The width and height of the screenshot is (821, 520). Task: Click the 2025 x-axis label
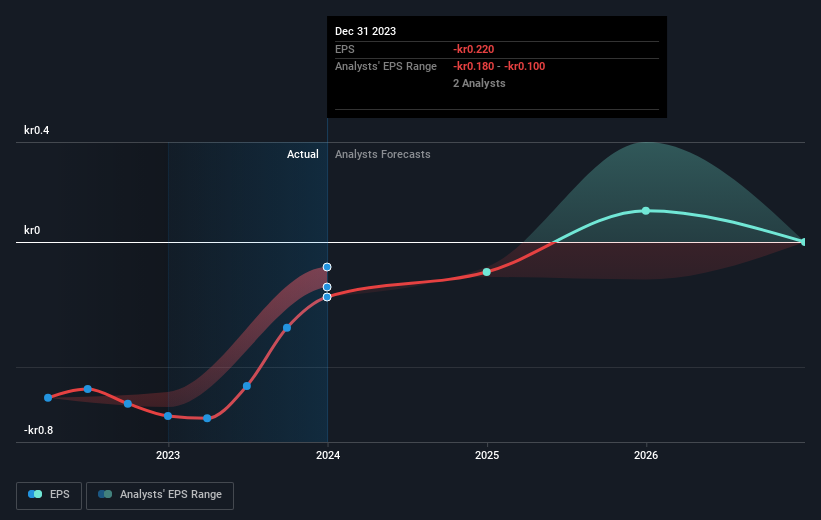pos(487,455)
